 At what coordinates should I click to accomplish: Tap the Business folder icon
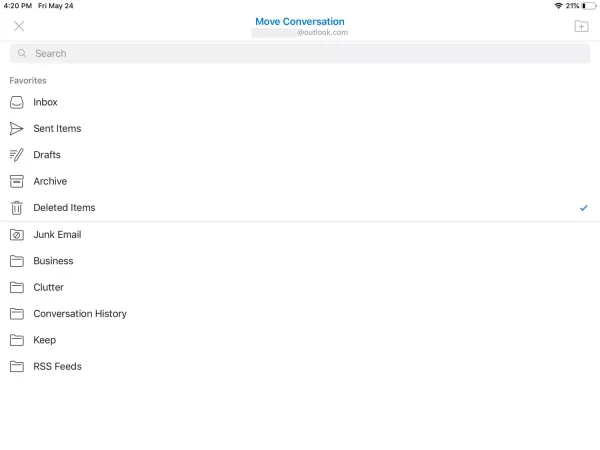pos(16,261)
